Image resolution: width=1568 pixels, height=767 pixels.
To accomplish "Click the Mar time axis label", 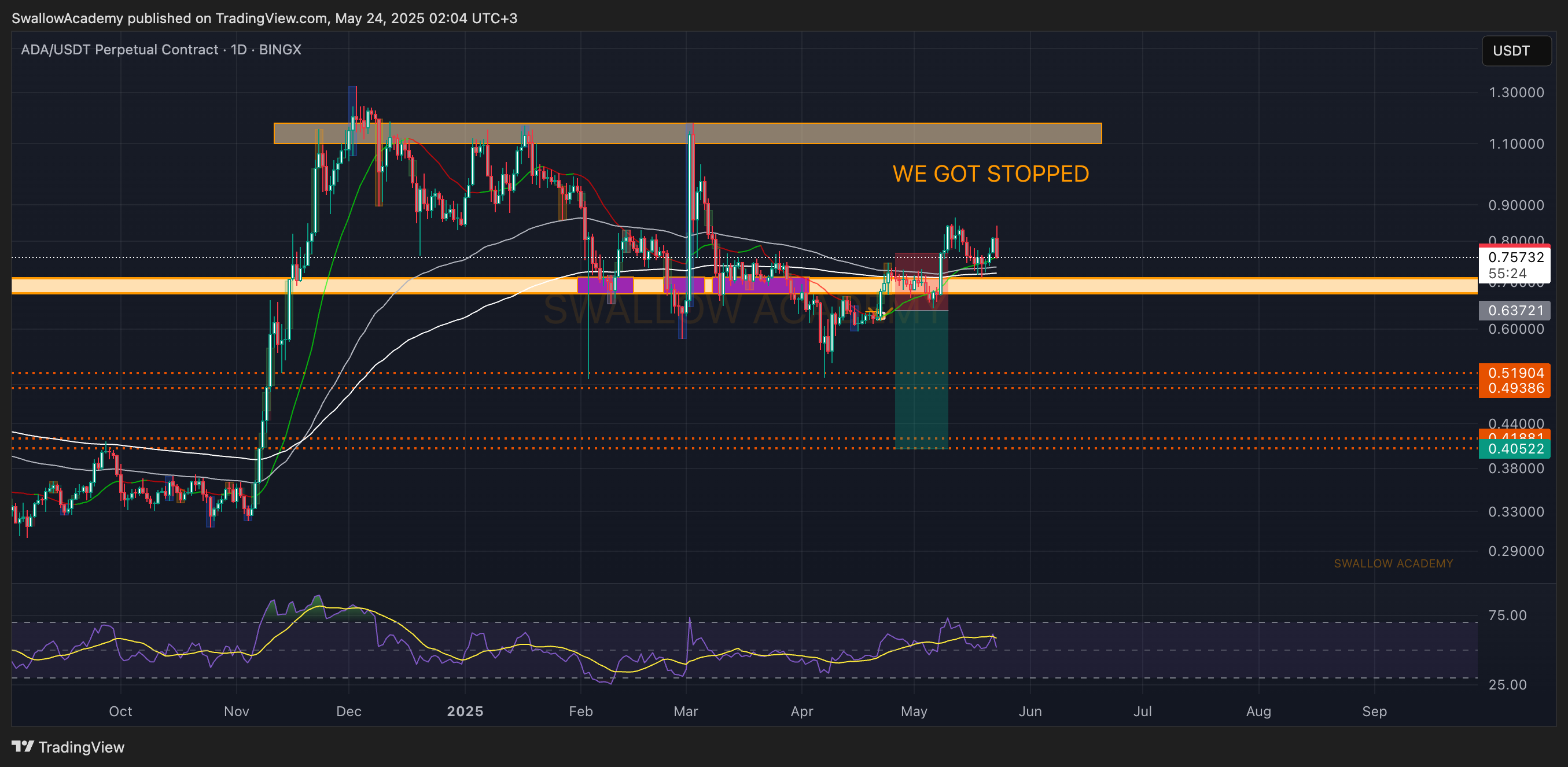I will [x=686, y=711].
